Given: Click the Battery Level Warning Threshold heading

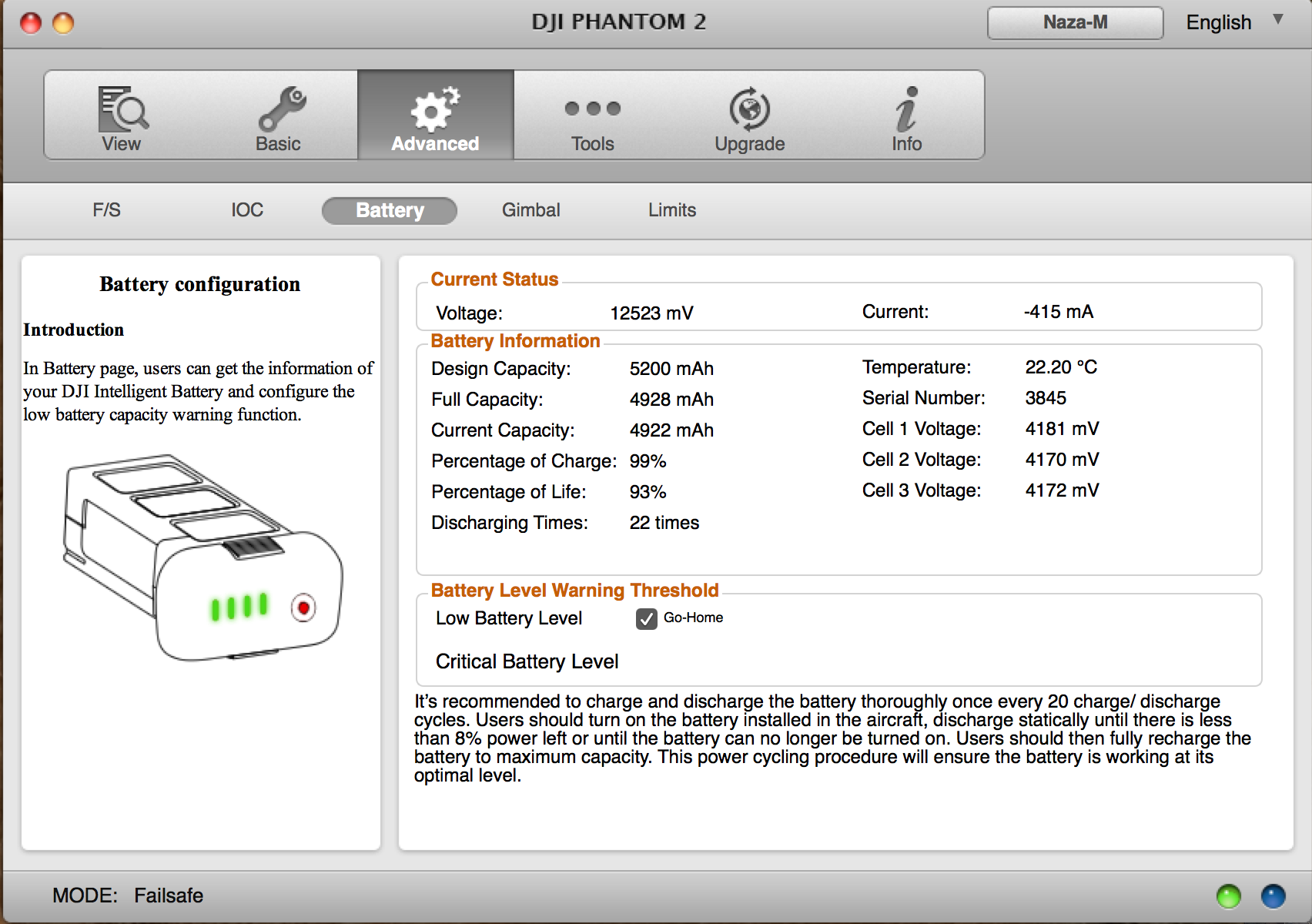Looking at the screenshot, I should [x=574, y=591].
